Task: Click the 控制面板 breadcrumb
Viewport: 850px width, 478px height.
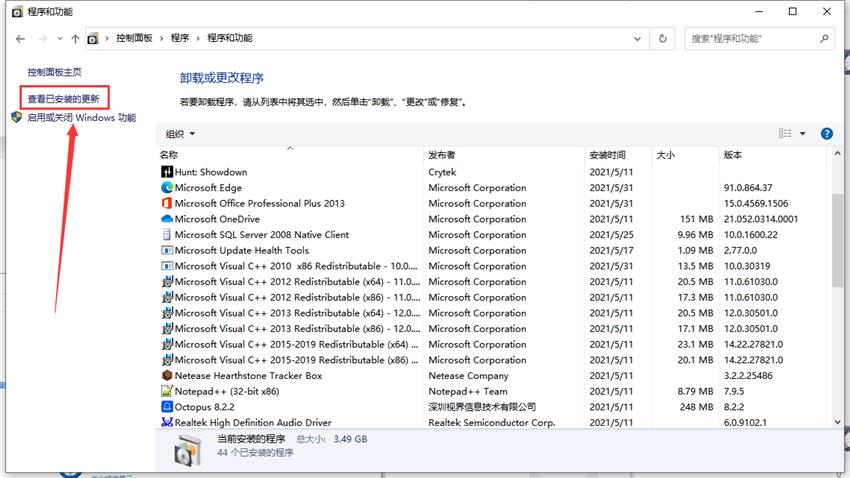Action: pos(134,38)
